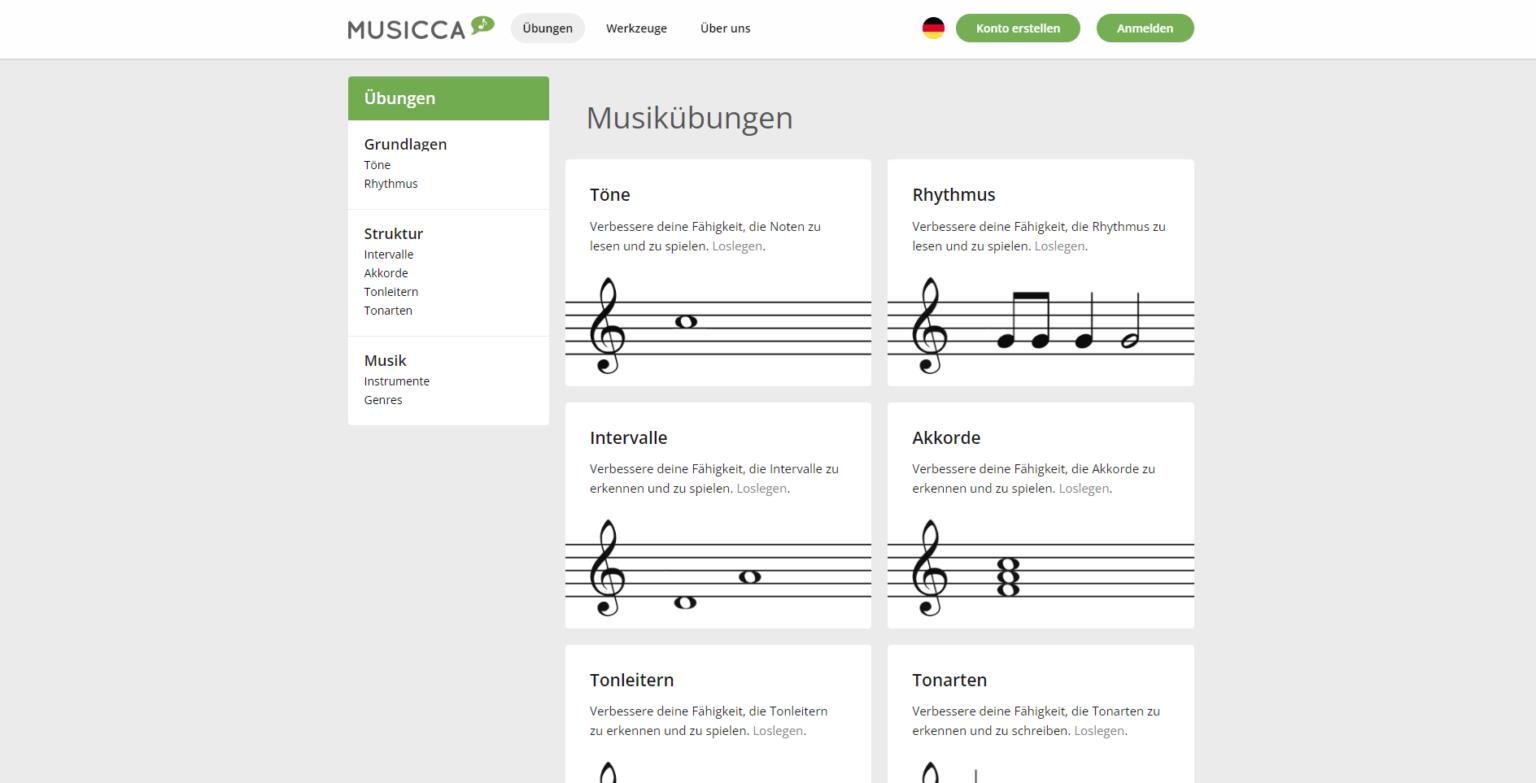Click the Rhythmus notes staff image
The height and width of the screenshot is (783, 1536).
point(1040,327)
